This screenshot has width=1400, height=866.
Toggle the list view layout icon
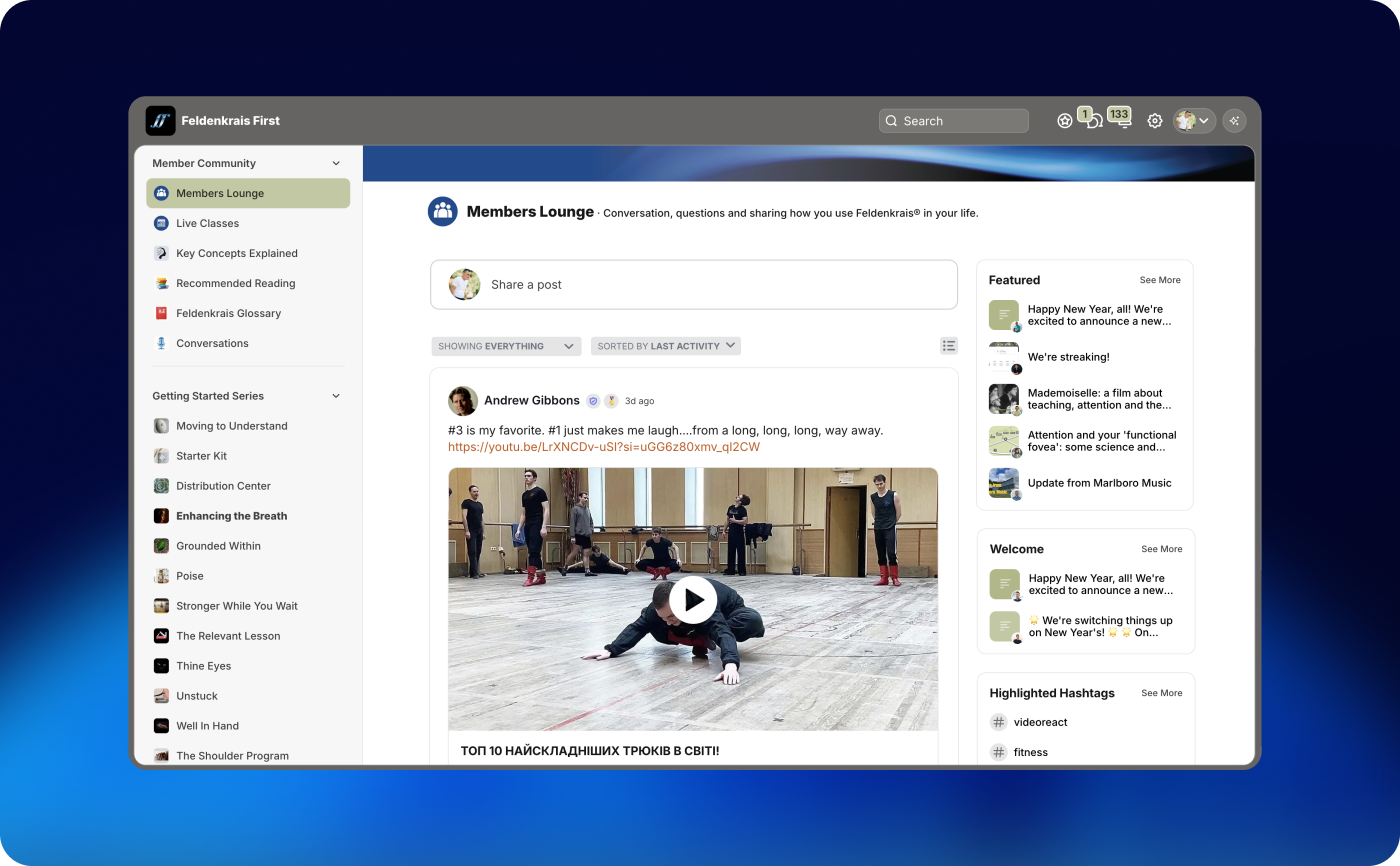pyautogui.click(x=948, y=346)
